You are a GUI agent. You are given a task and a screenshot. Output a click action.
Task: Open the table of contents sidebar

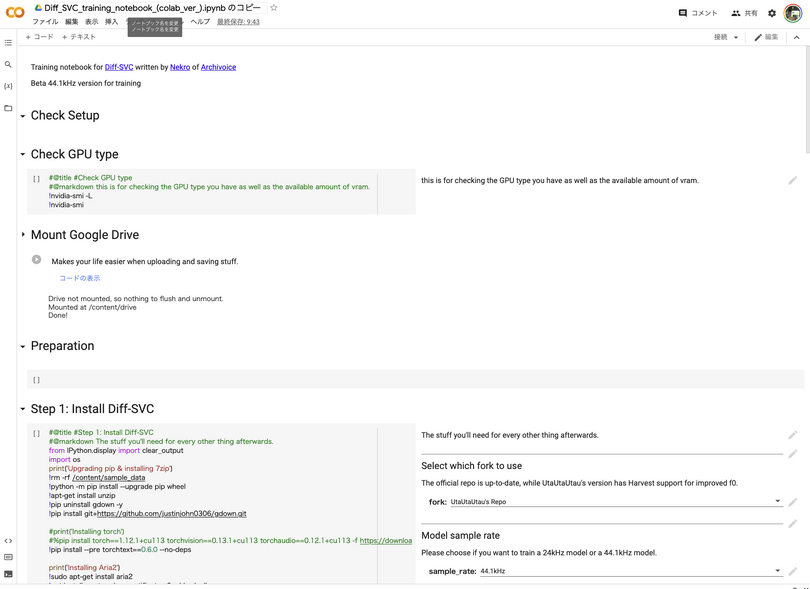[8, 42]
